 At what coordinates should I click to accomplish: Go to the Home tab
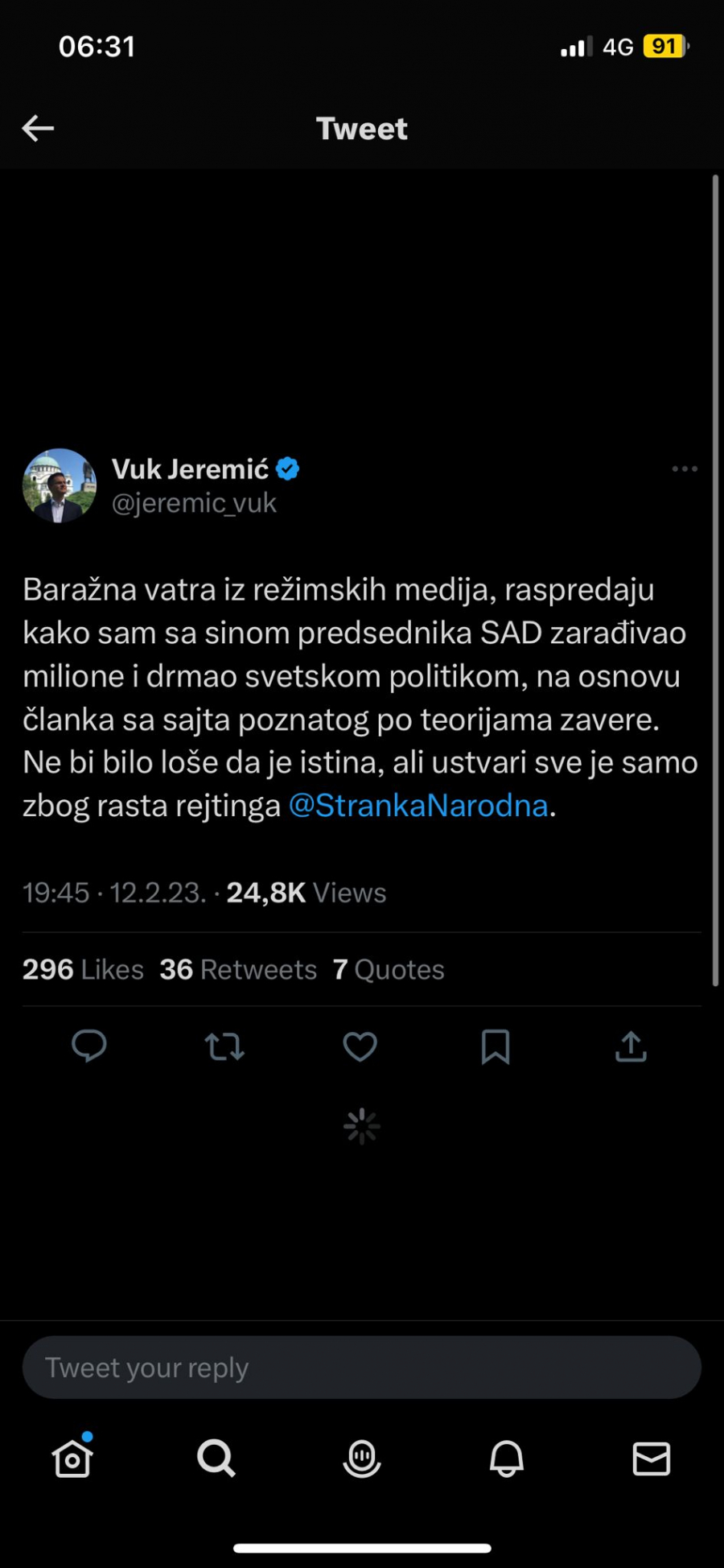click(72, 1458)
